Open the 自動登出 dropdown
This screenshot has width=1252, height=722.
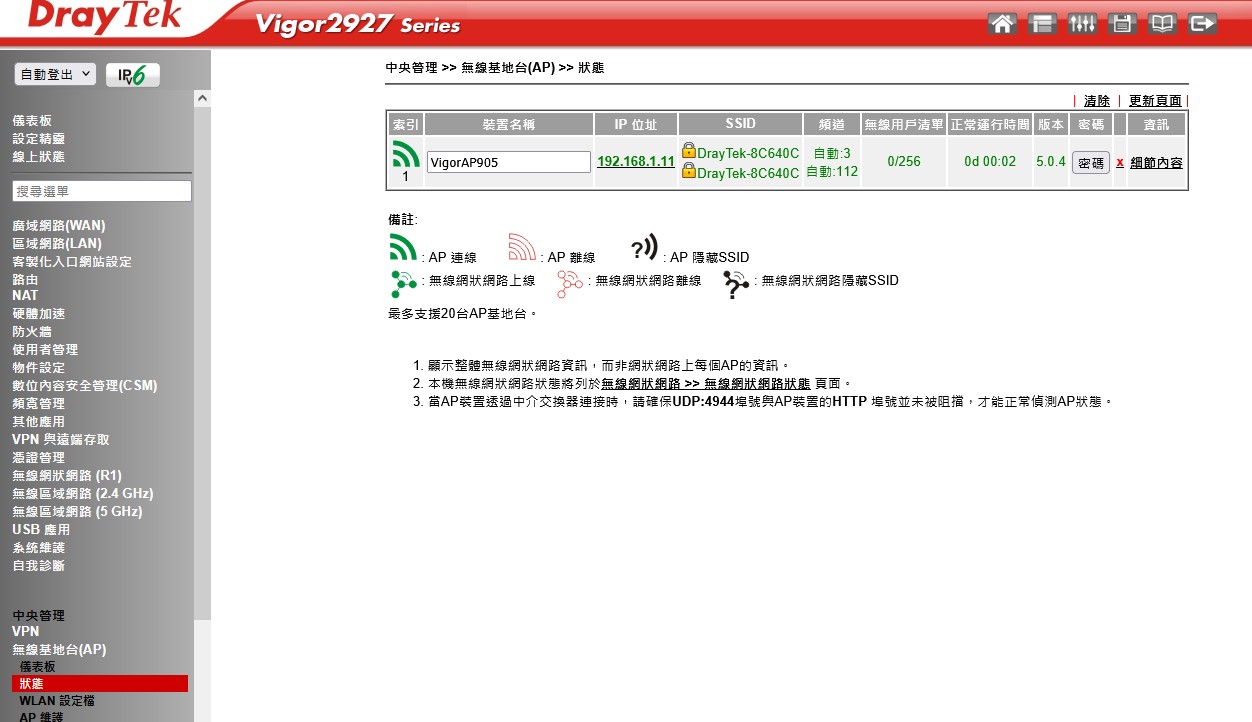tap(55, 75)
